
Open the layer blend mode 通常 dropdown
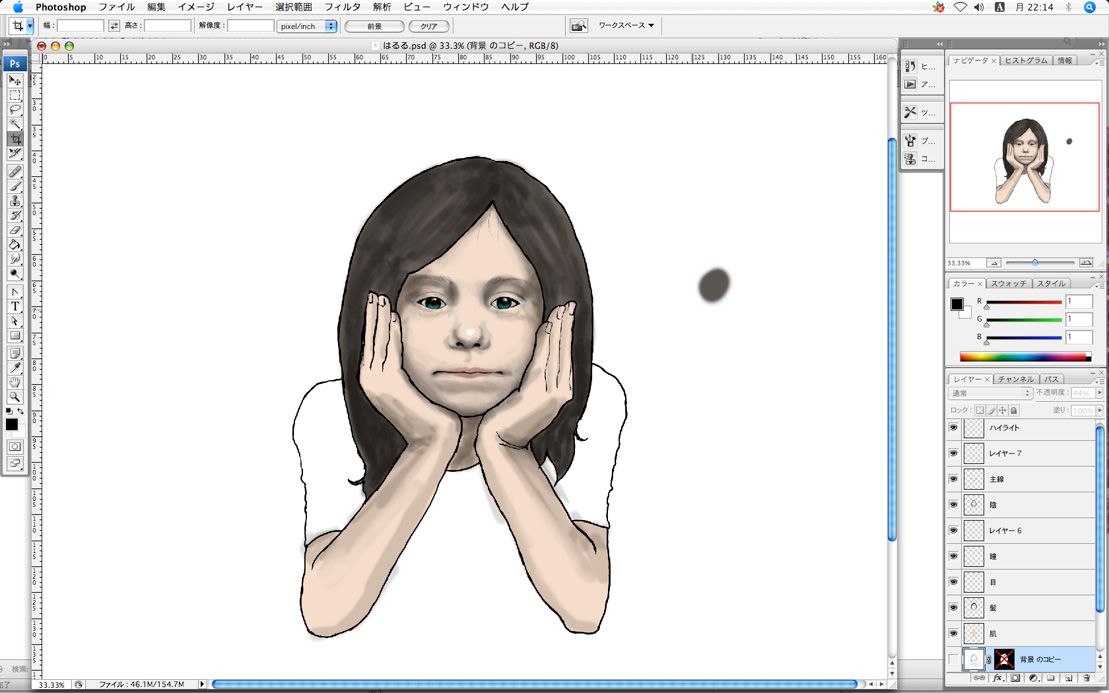tap(990, 394)
